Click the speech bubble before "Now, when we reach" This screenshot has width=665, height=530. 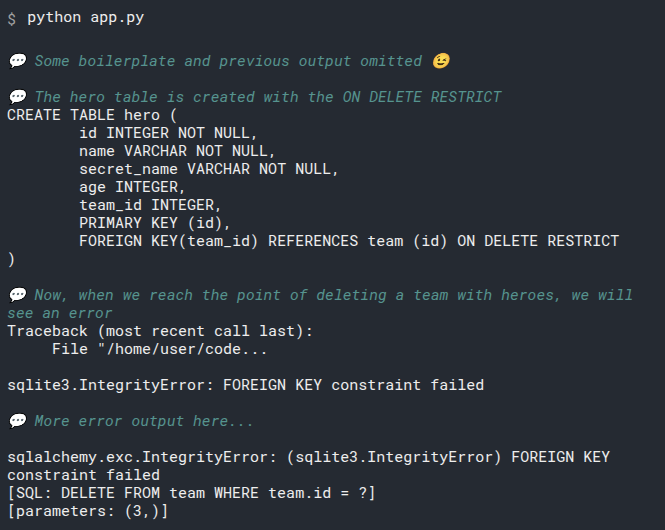coord(17,295)
